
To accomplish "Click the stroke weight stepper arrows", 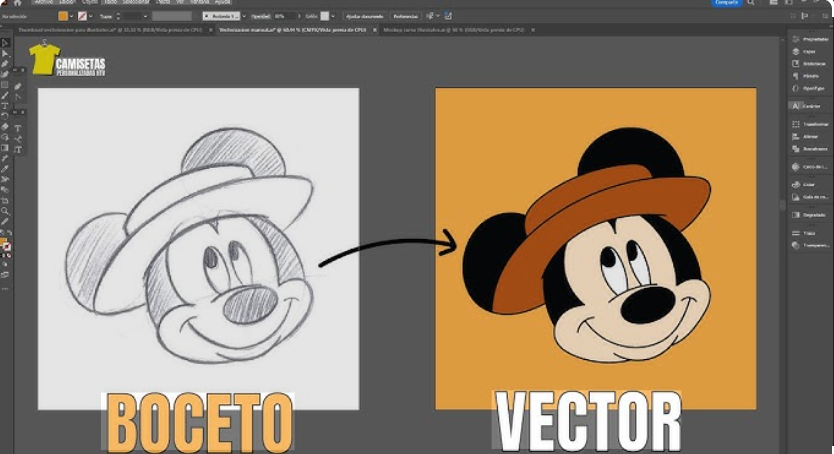I will point(118,16).
